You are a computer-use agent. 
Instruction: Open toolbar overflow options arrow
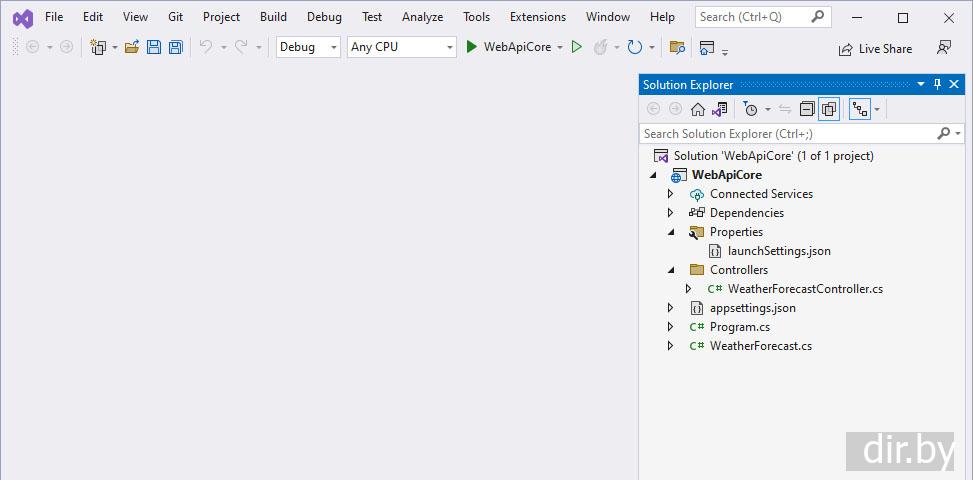(725, 52)
